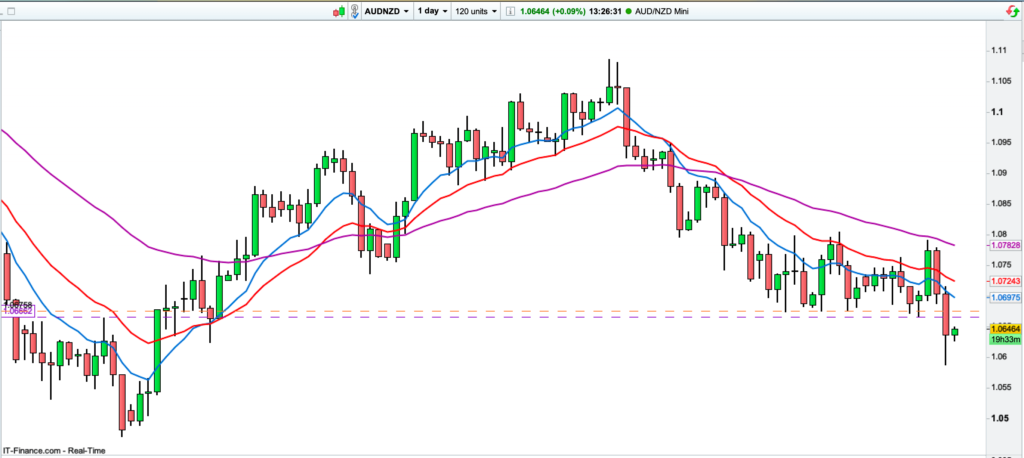Image resolution: width=1024 pixels, height=458 pixels.
Task: Expand the 1 day timeframe dropdown
Action: coord(431,10)
